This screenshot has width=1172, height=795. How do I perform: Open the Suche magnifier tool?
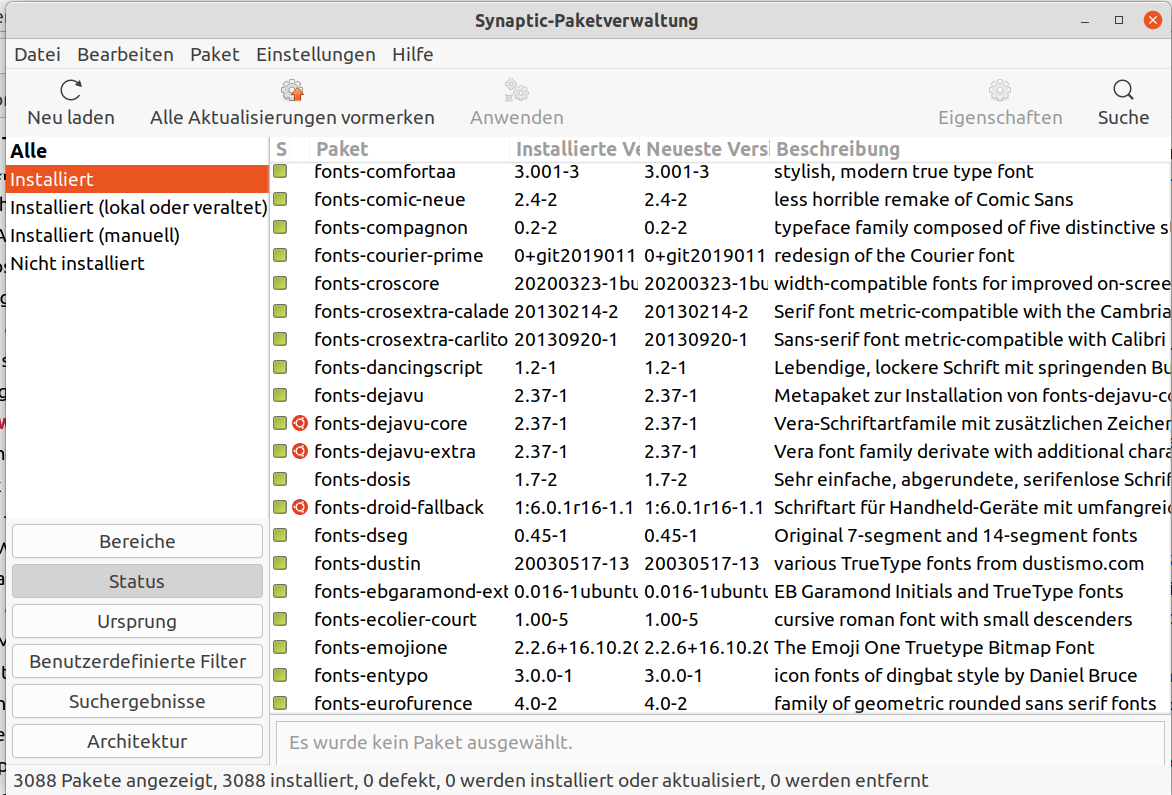[1123, 91]
